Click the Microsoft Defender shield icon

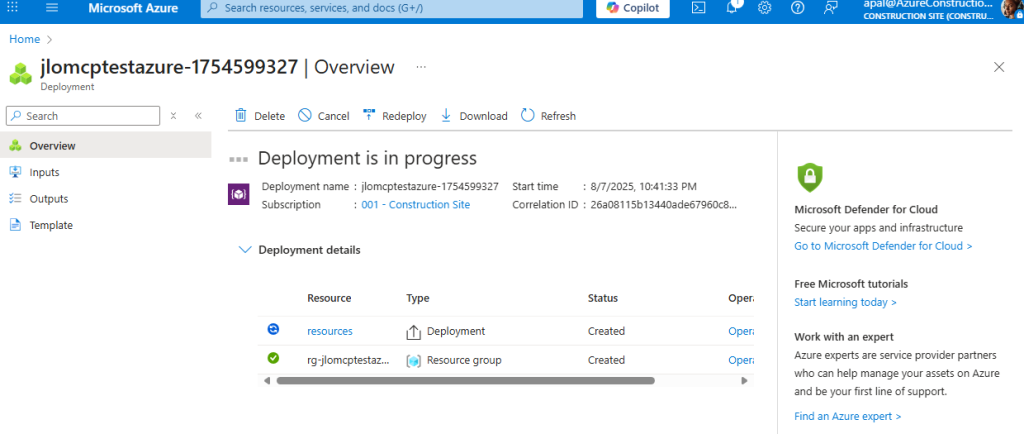click(810, 177)
